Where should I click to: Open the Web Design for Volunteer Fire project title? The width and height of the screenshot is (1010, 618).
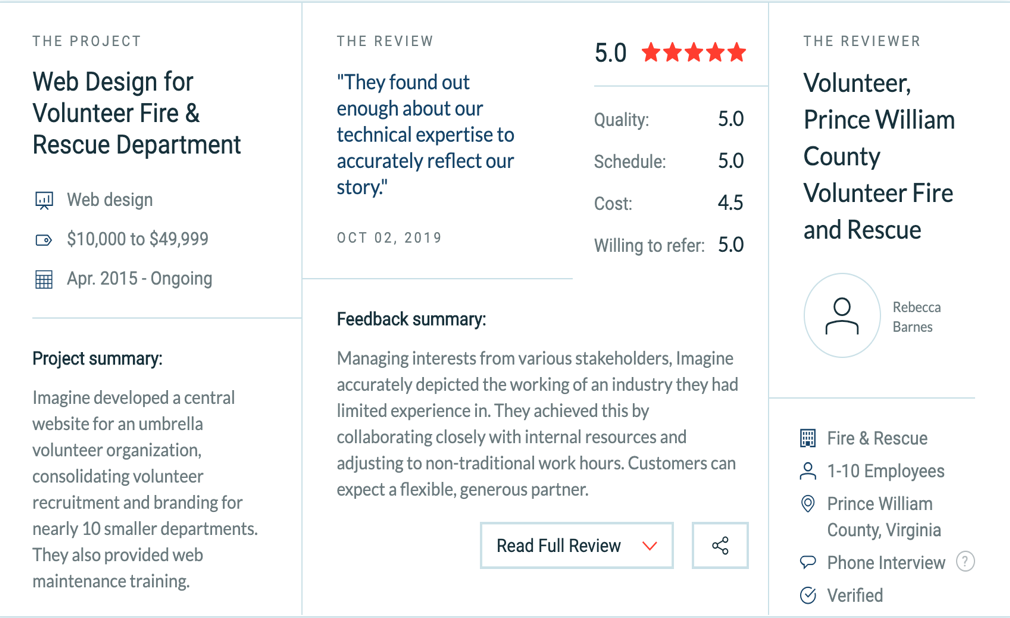[x=136, y=113]
